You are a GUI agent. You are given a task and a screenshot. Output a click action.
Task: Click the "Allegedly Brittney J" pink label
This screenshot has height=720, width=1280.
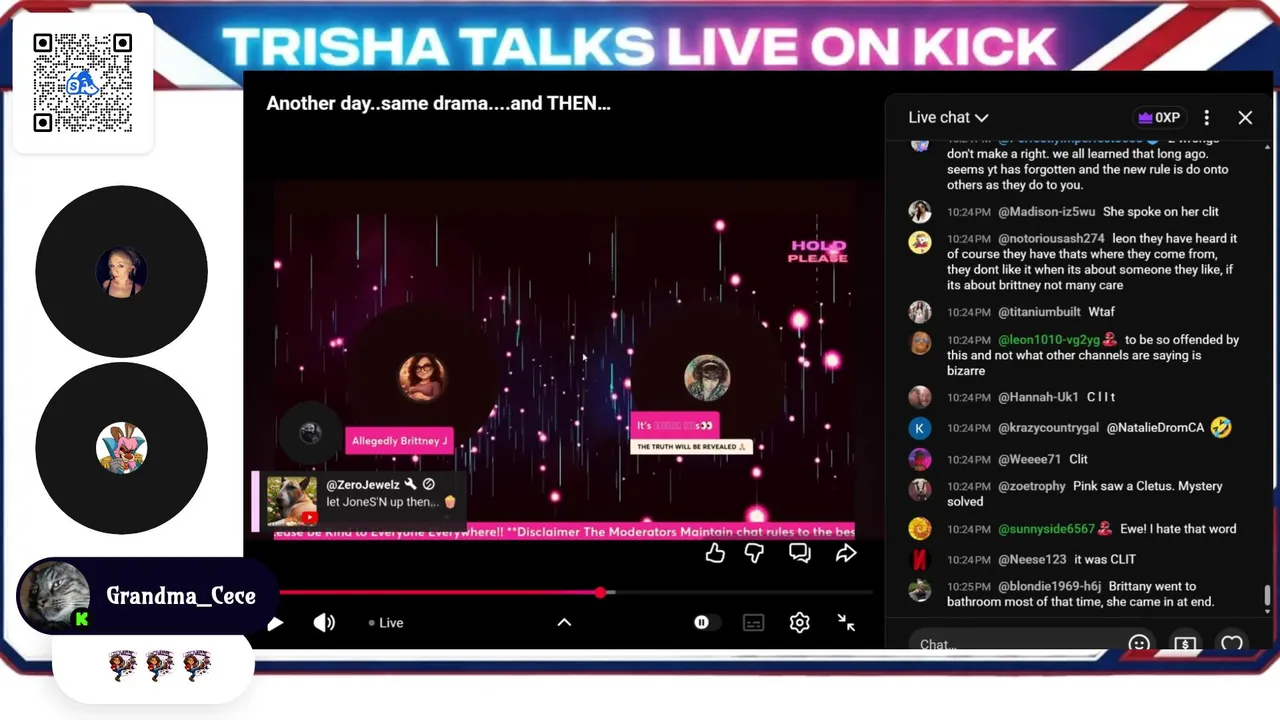pos(399,441)
